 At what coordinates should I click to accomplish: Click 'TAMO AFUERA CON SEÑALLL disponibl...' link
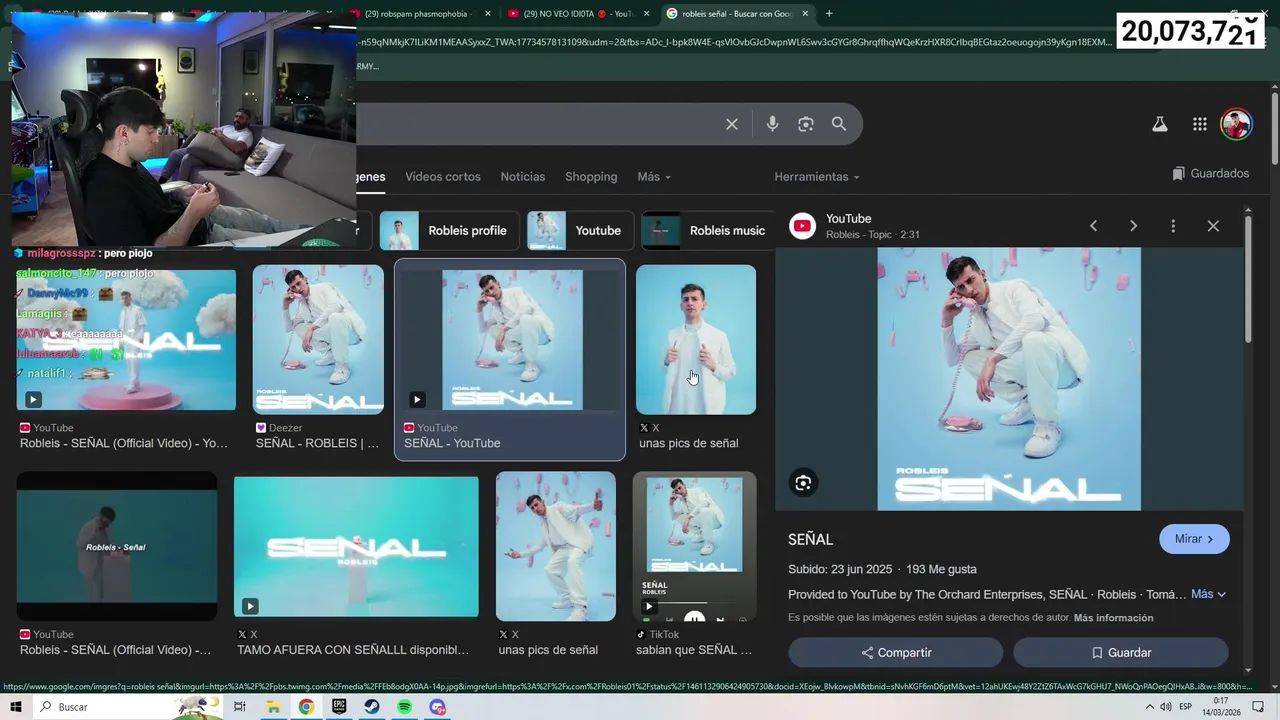pos(353,650)
